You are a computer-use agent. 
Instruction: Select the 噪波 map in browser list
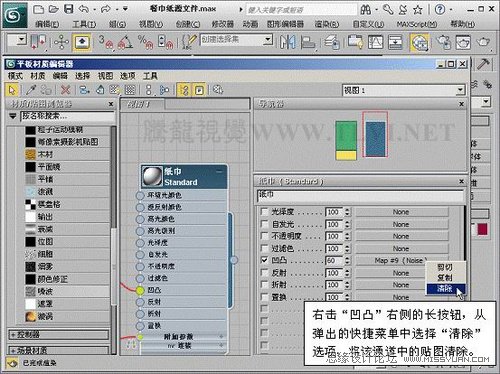[68, 291]
